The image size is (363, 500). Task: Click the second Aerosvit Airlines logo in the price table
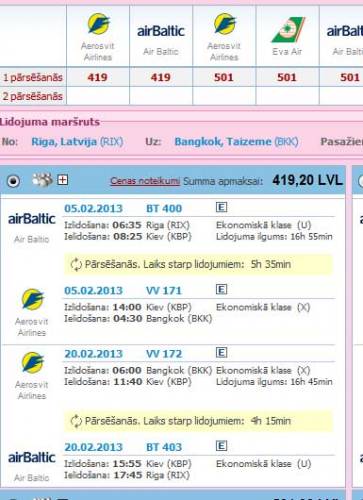[x=225, y=24]
